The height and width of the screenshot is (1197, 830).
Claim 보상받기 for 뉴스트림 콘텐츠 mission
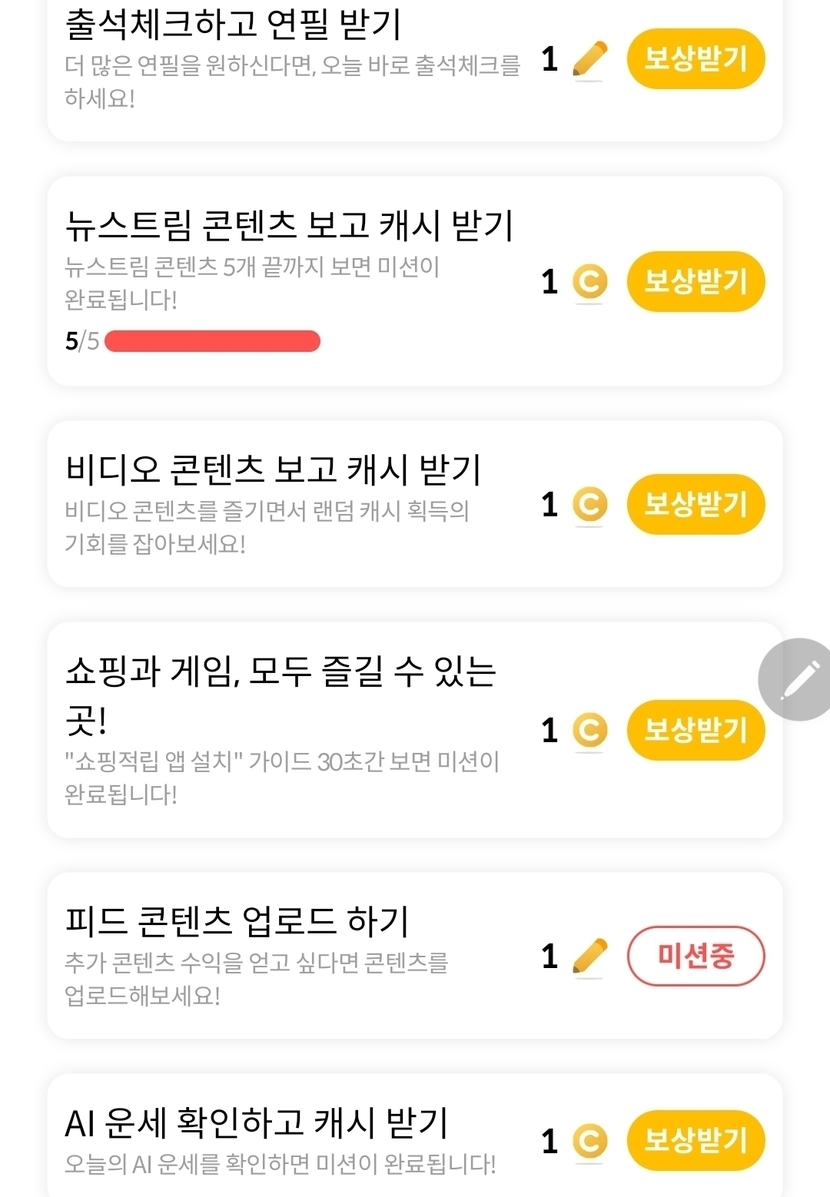point(696,282)
